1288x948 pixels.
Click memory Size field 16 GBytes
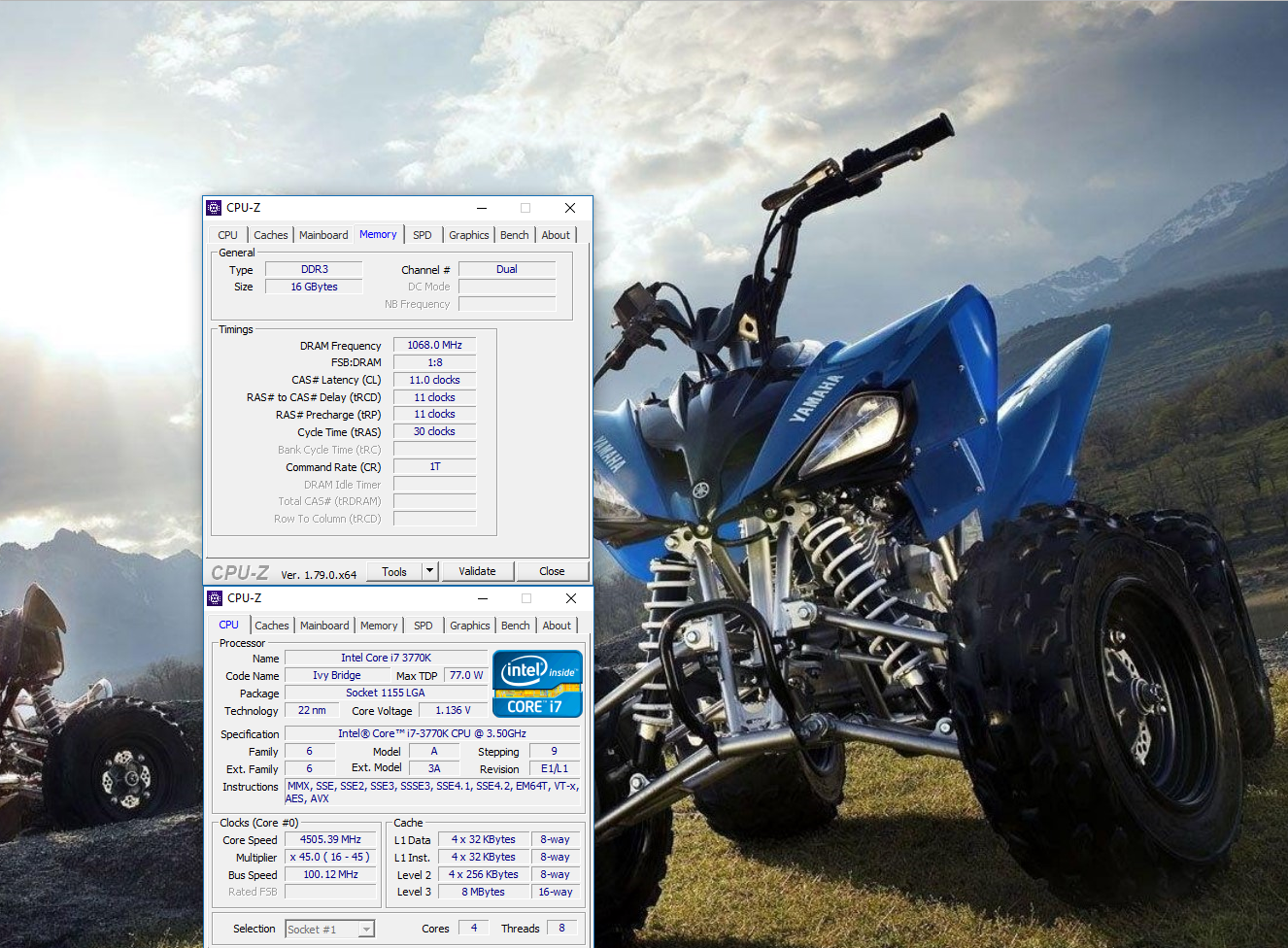(x=314, y=287)
